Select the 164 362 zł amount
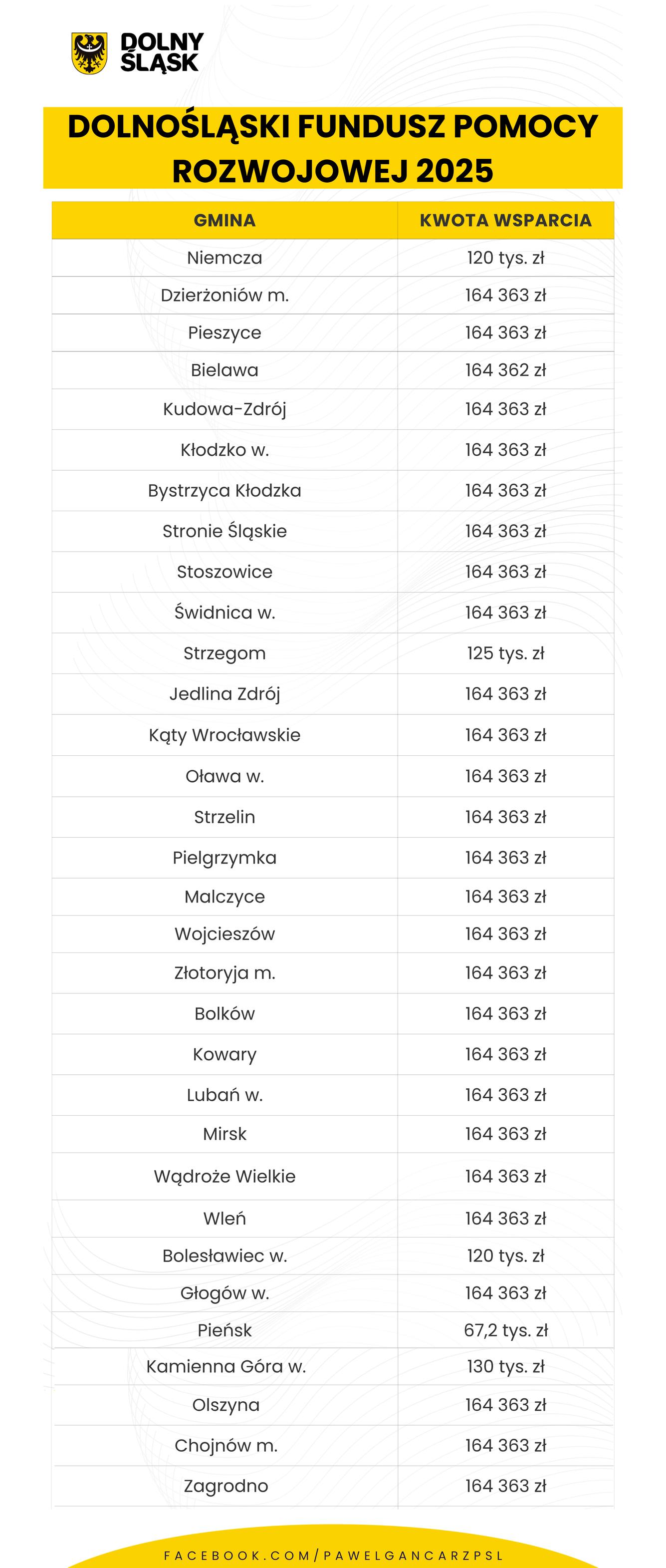Viewport: 666px width, 1568px height. (x=505, y=370)
